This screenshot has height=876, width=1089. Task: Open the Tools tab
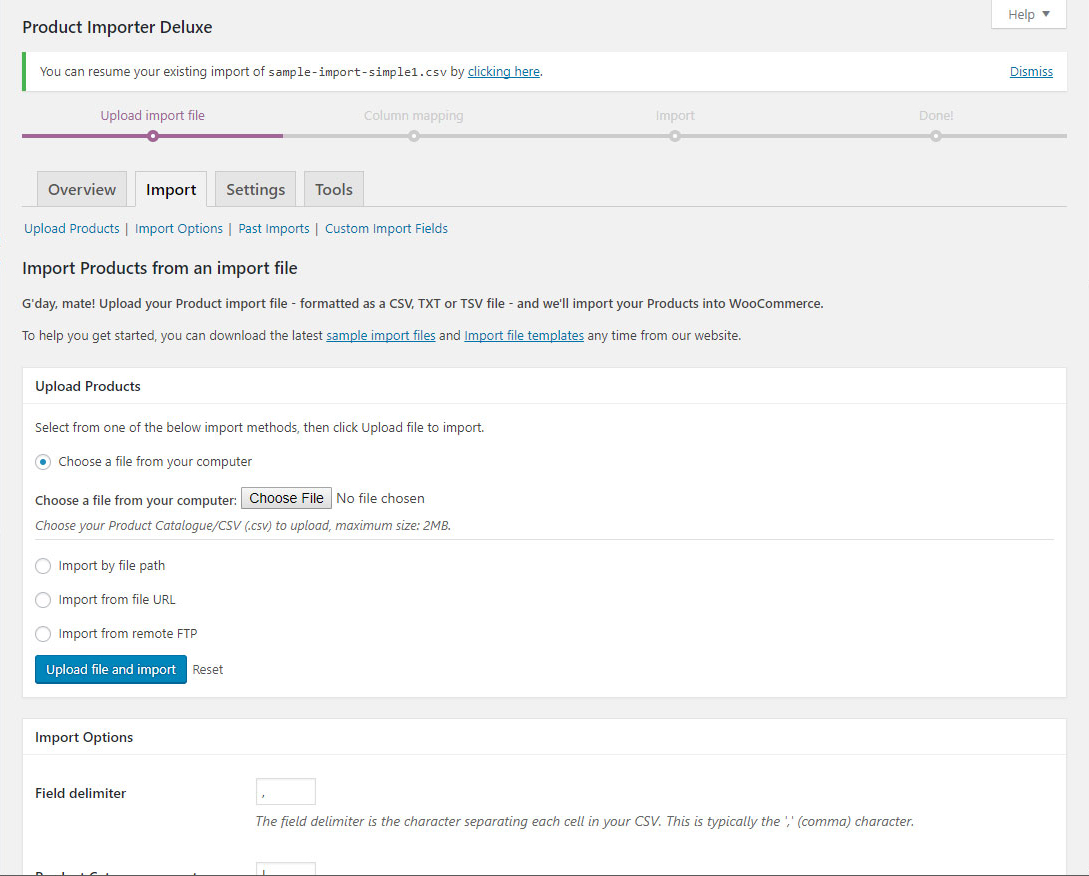(334, 189)
